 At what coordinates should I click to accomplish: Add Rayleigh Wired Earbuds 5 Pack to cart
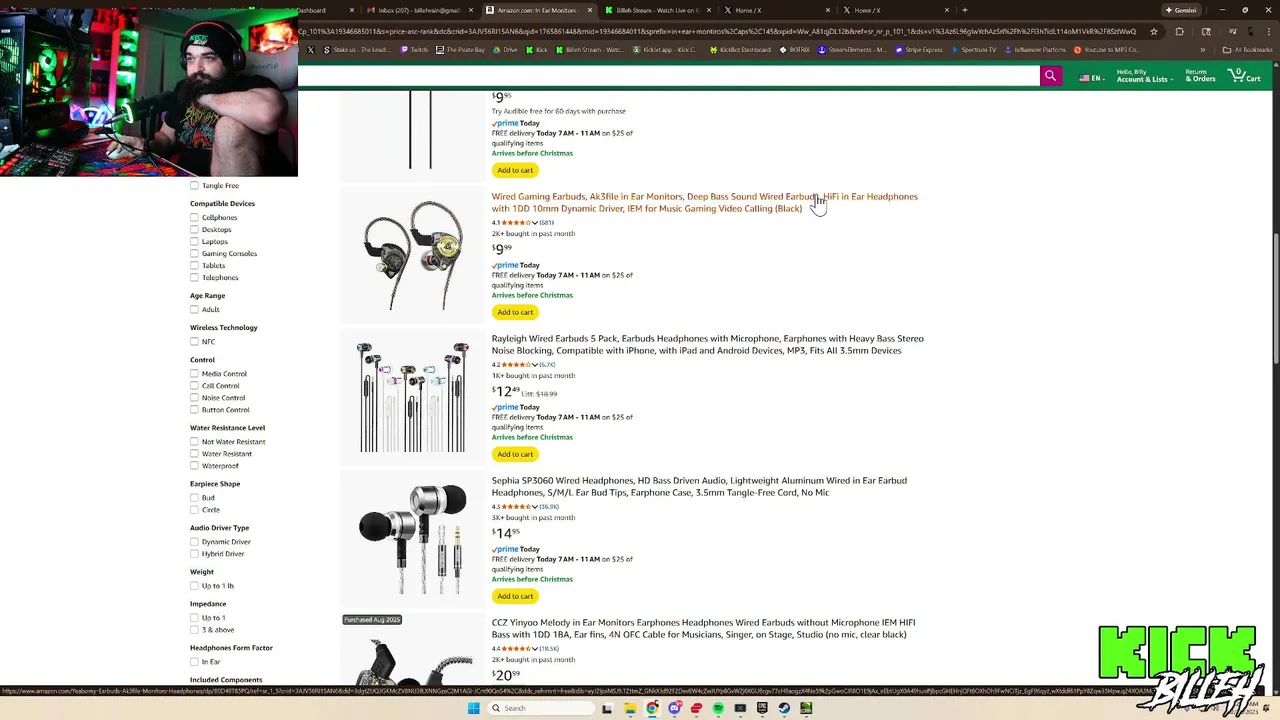click(x=515, y=454)
